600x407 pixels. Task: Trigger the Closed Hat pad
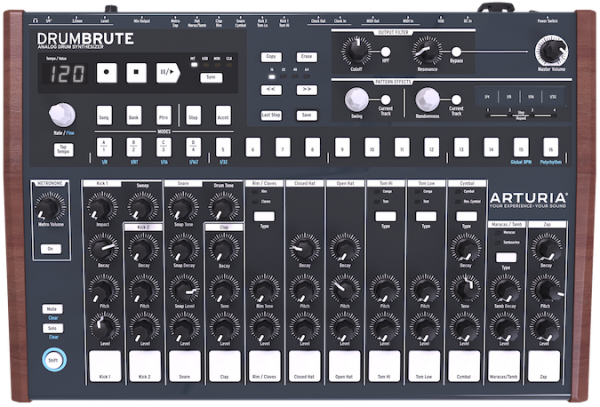tap(304, 366)
